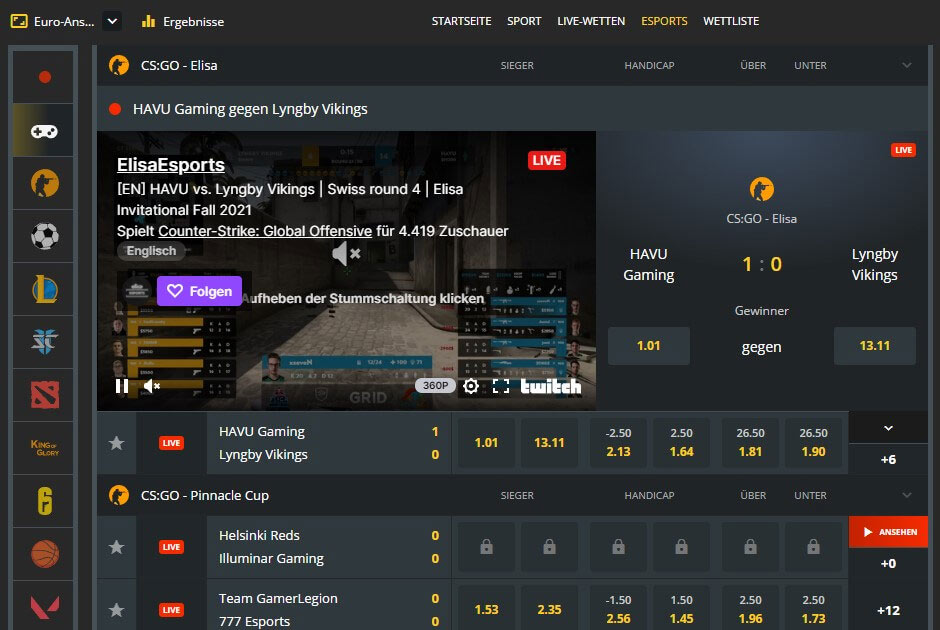This screenshot has width=940, height=630.
Task: Unmute the stream via speaker control
Action: point(152,386)
